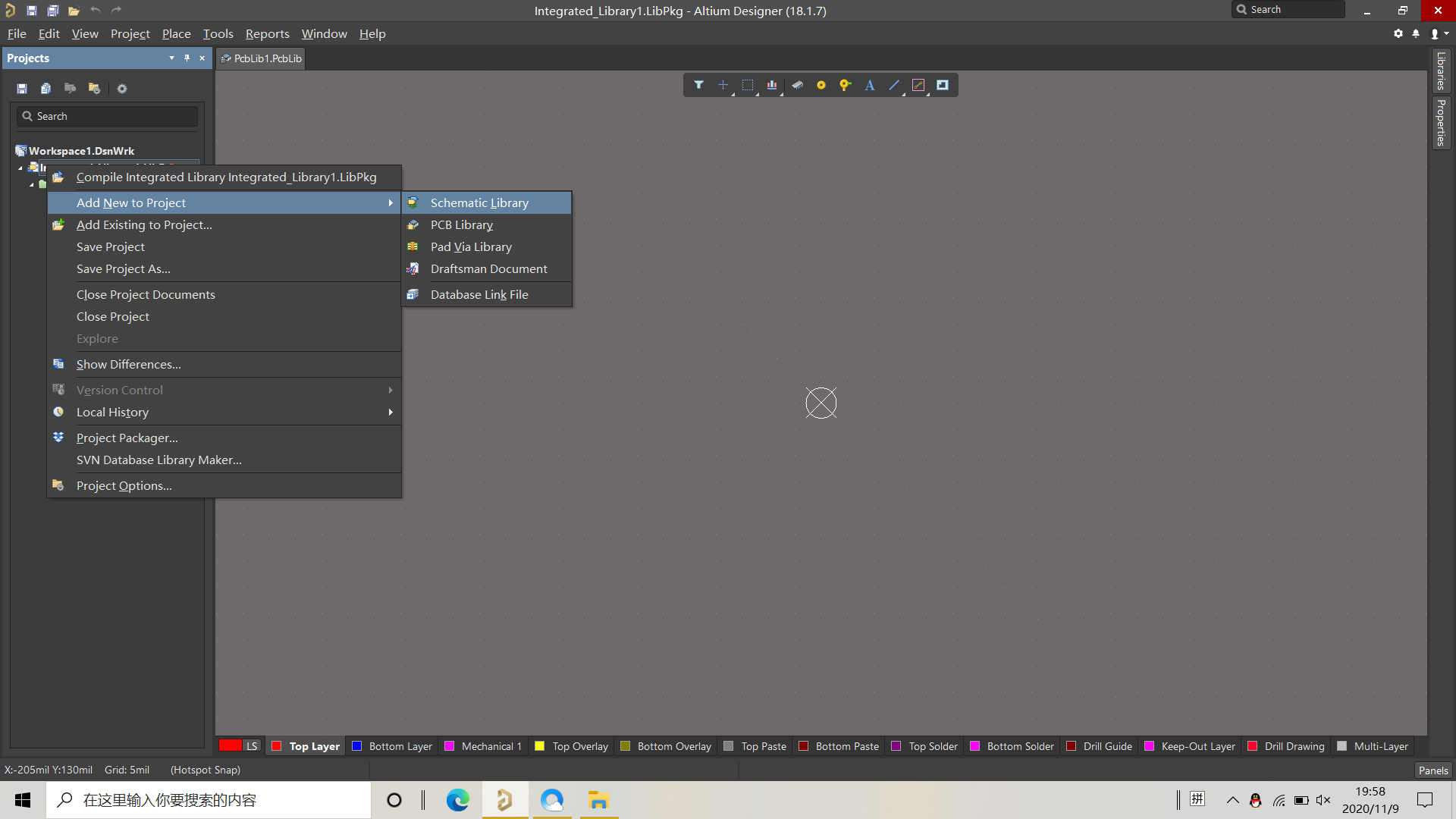Screen dimensions: 1456x819
Task: Click Compile Integrated Library menu entry
Action: [x=224, y=177]
